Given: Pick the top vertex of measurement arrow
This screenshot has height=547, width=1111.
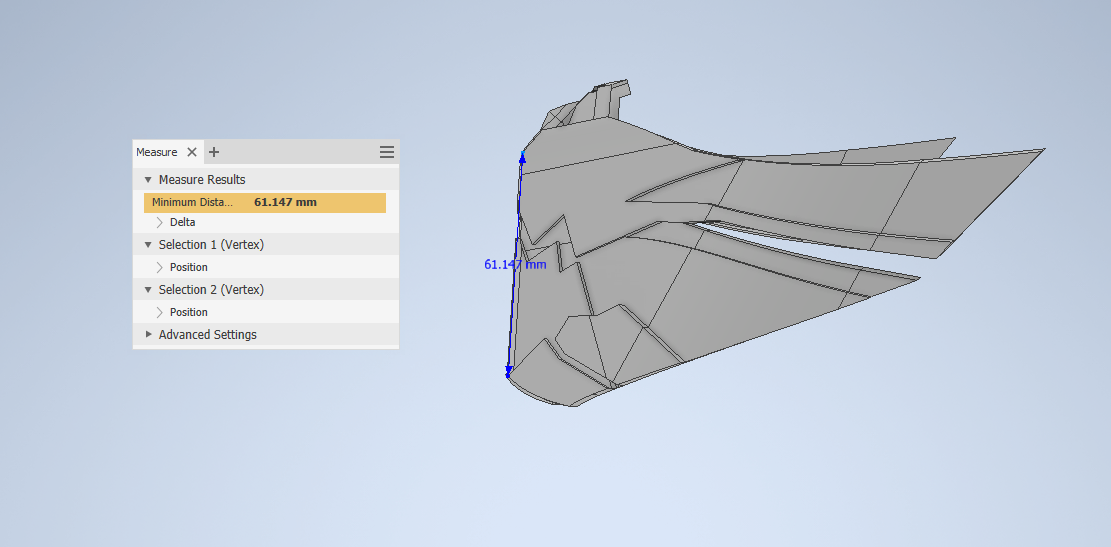Looking at the screenshot, I should pos(523,153).
